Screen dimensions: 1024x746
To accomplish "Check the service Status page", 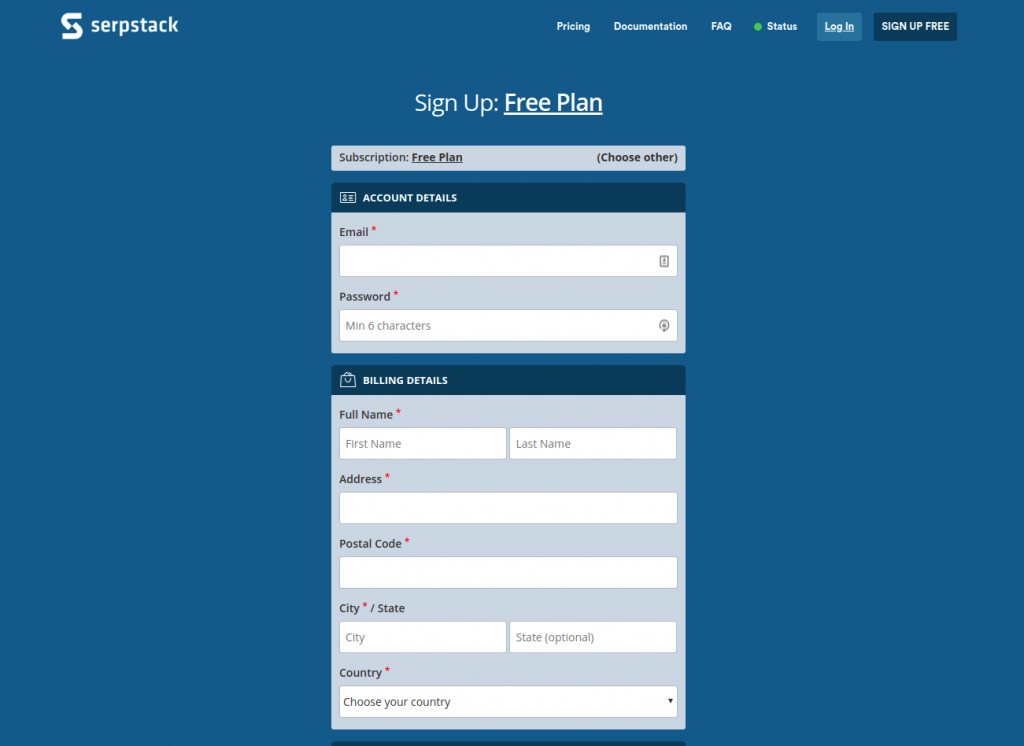I will (781, 26).
